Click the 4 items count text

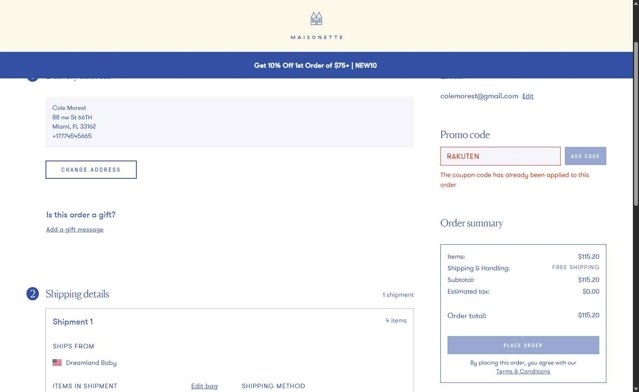click(396, 321)
